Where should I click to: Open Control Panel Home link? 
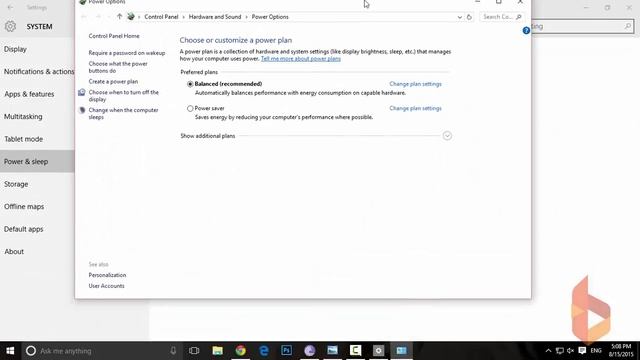(114, 36)
